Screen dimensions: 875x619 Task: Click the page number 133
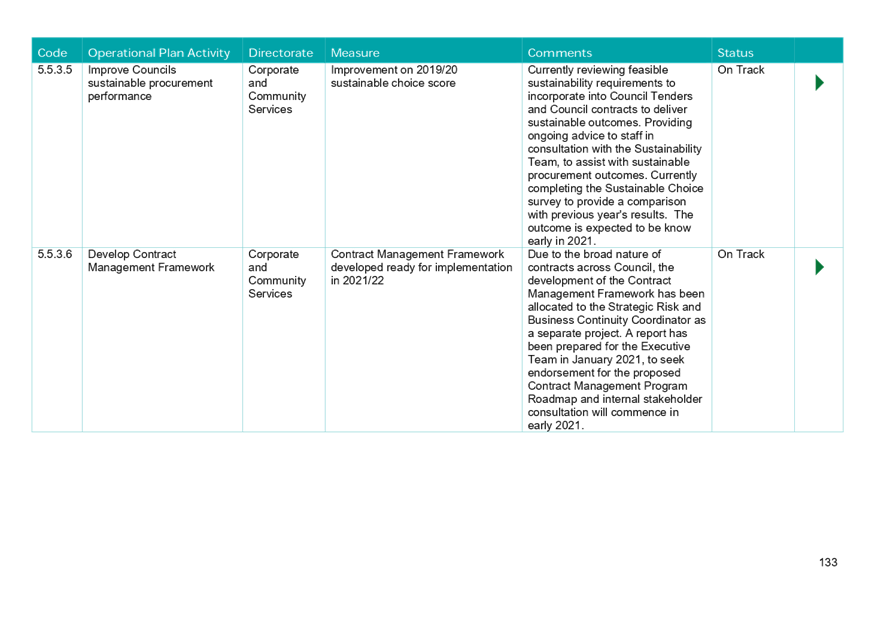pos(828,562)
